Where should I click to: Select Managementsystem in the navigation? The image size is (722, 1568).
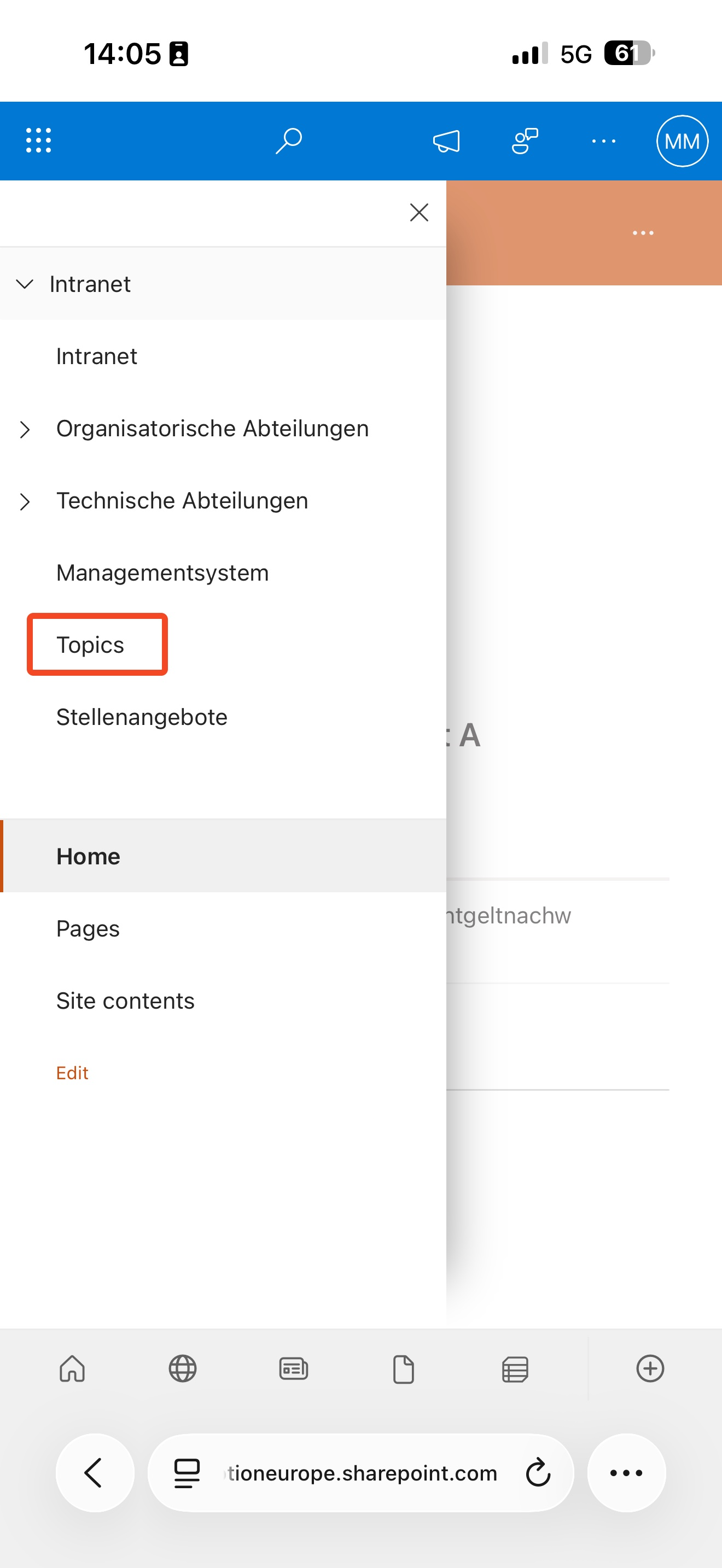162,573
